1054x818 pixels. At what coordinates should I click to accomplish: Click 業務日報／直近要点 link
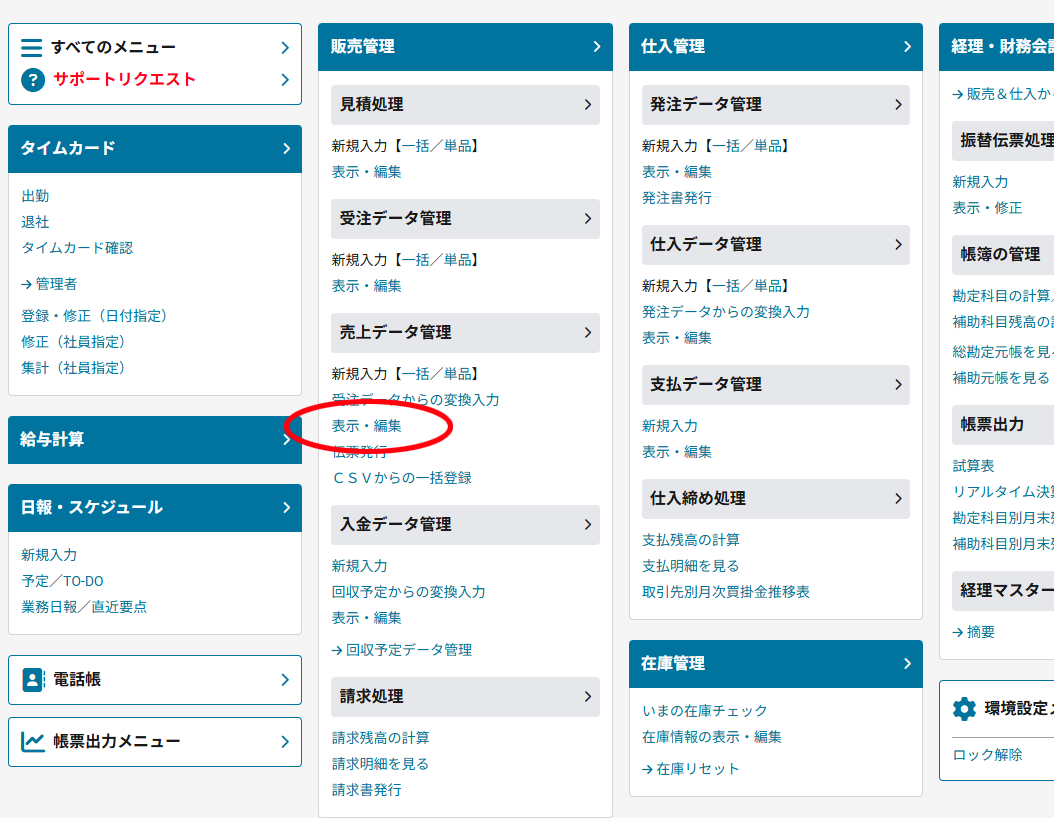point(84,607)
